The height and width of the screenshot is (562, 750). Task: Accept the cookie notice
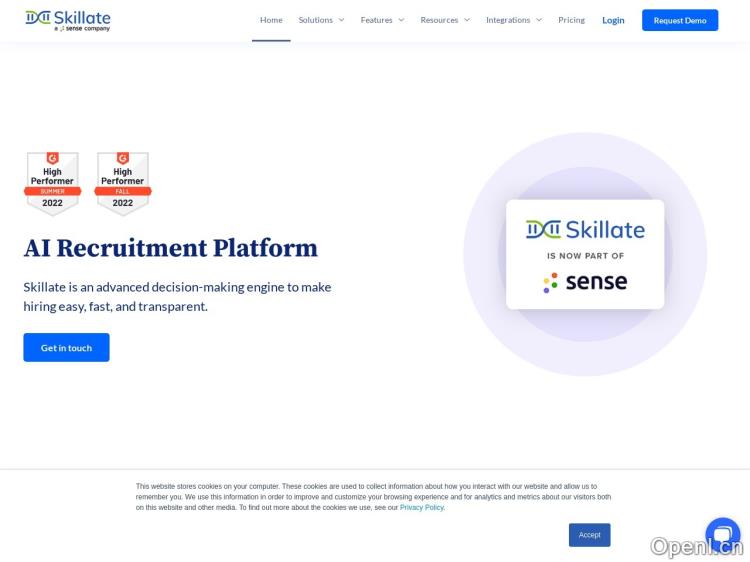(589, 535)
